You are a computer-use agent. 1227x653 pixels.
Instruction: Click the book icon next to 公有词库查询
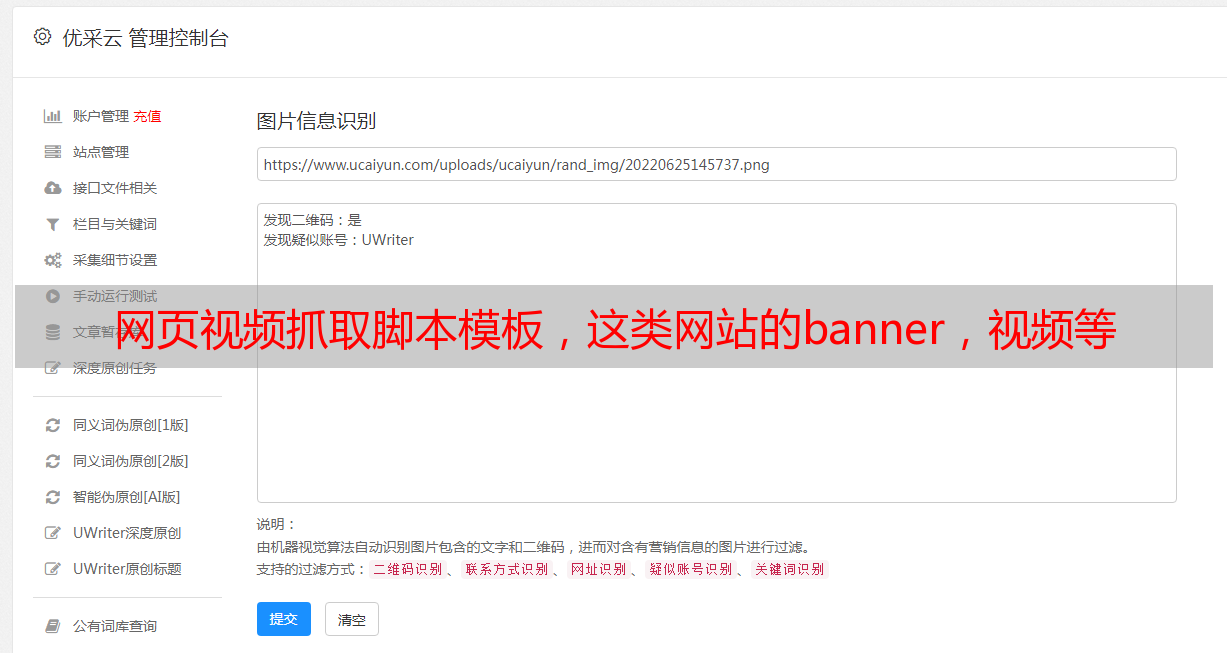(x=53, y=626)
